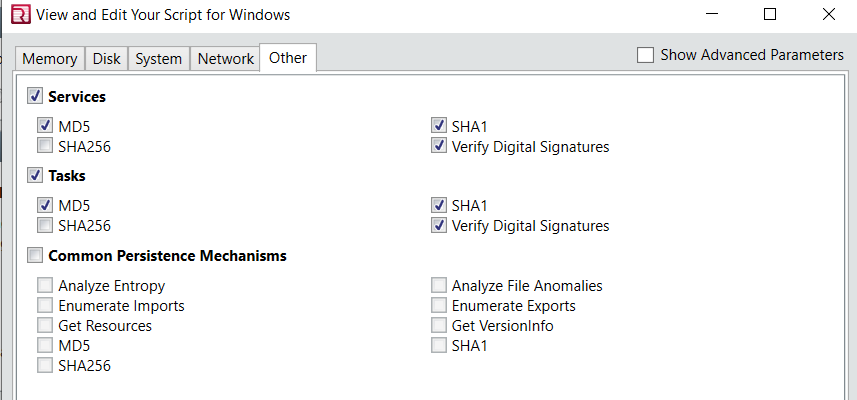This screenshot has width=857, height=400.
Task: Enable SHA256 under Tasks
Action: (x=45, y=225)
